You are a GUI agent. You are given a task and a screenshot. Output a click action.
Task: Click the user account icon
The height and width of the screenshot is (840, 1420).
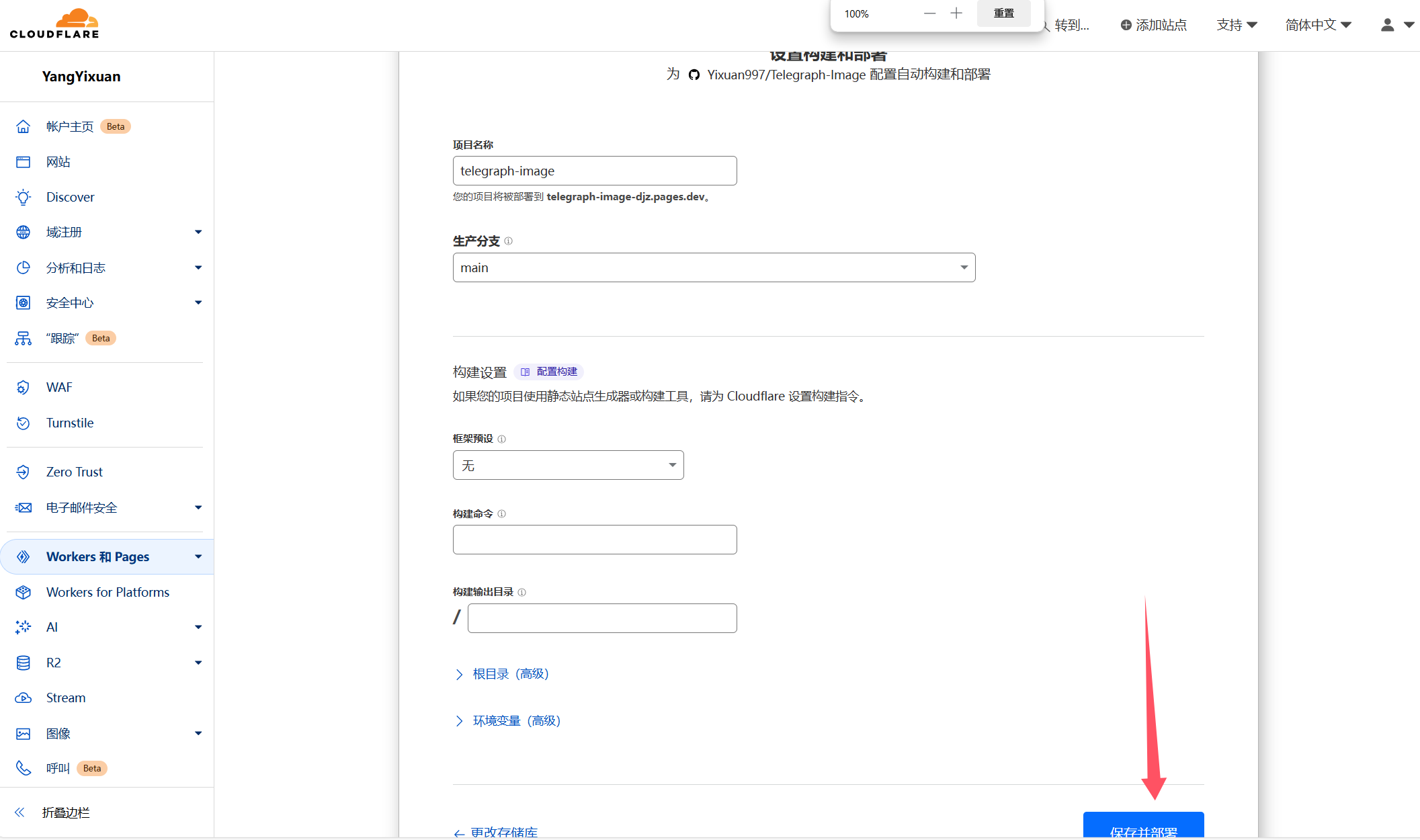pyautogui.click(x=1387, y=25)
